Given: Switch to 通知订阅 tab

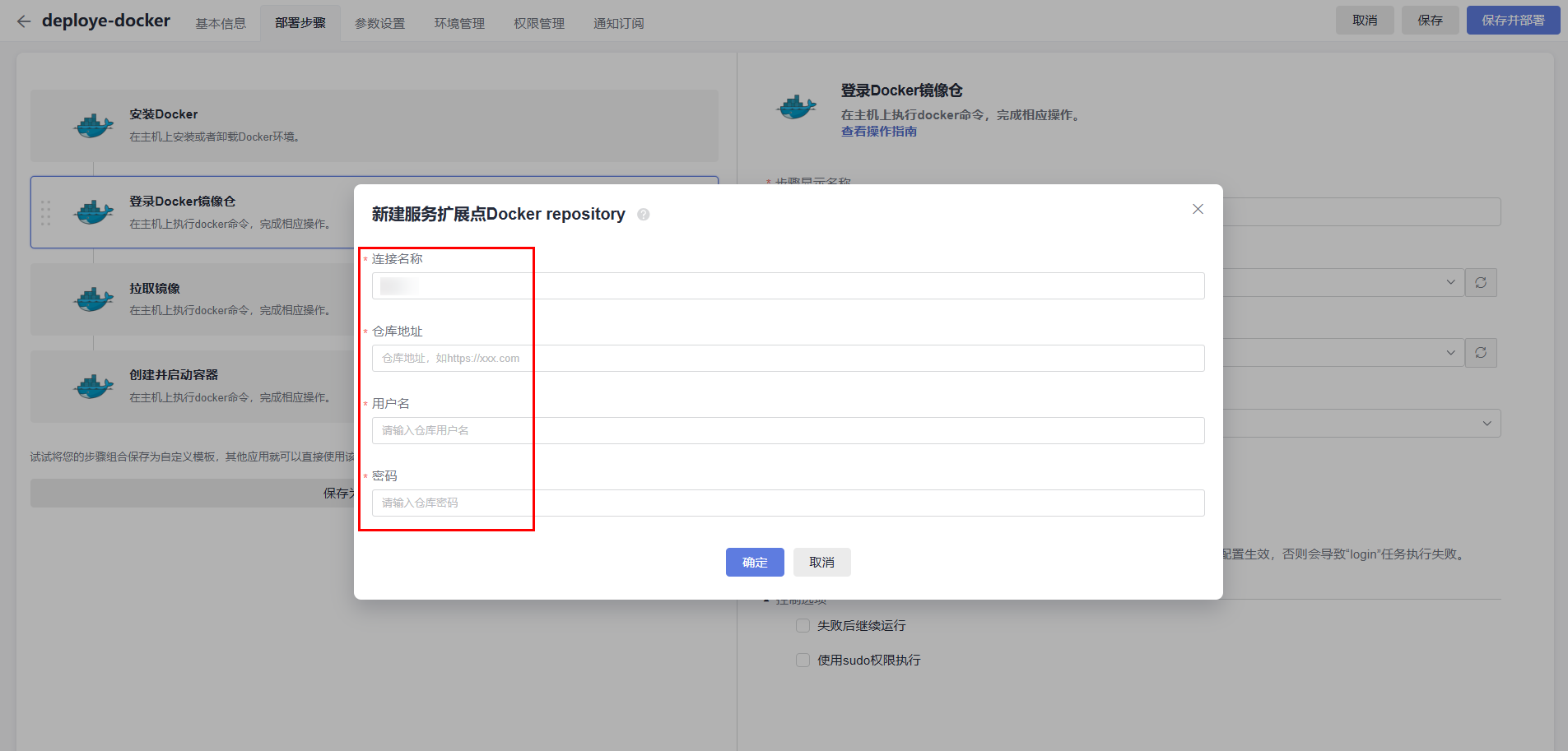Looking at the screenshot, I should (x=619, y=23).
